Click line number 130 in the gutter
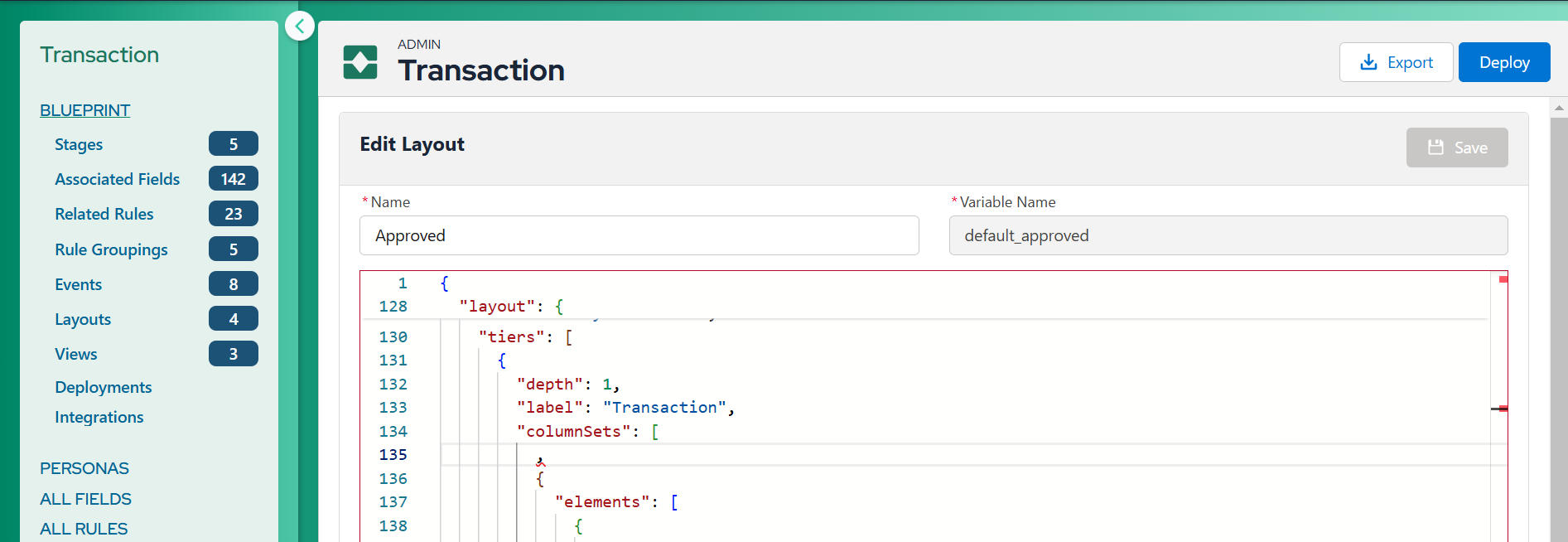1568x542 pixels. [393, 336]
